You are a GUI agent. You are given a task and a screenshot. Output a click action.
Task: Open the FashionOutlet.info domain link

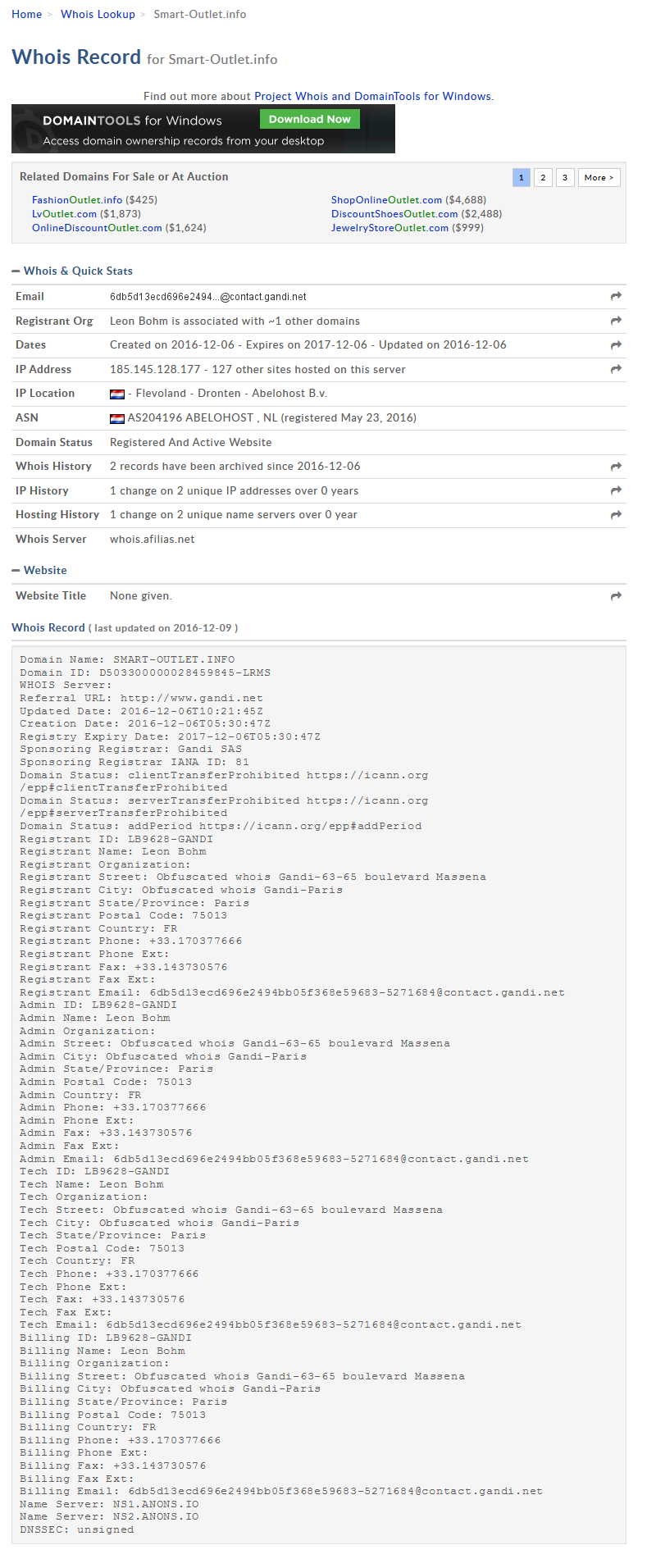(77, 200)
